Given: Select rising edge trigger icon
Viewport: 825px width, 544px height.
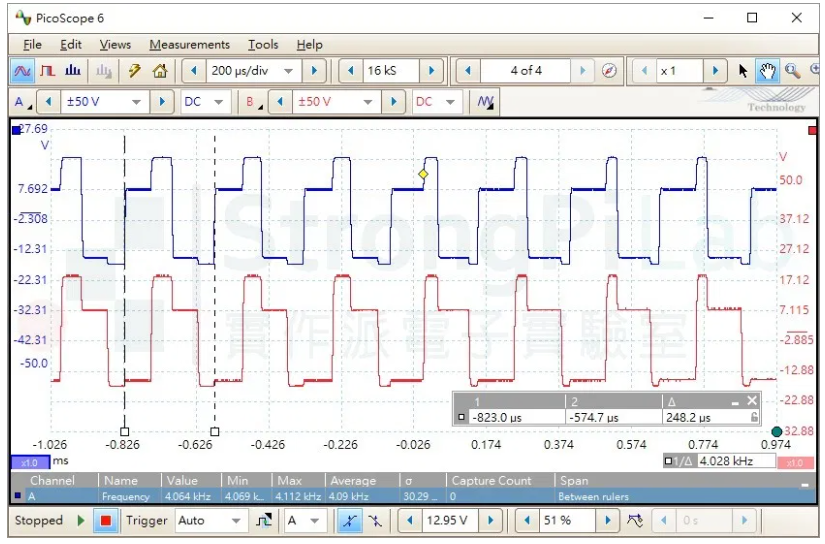Looking at the screenshot, I should [x=349, y=521].
